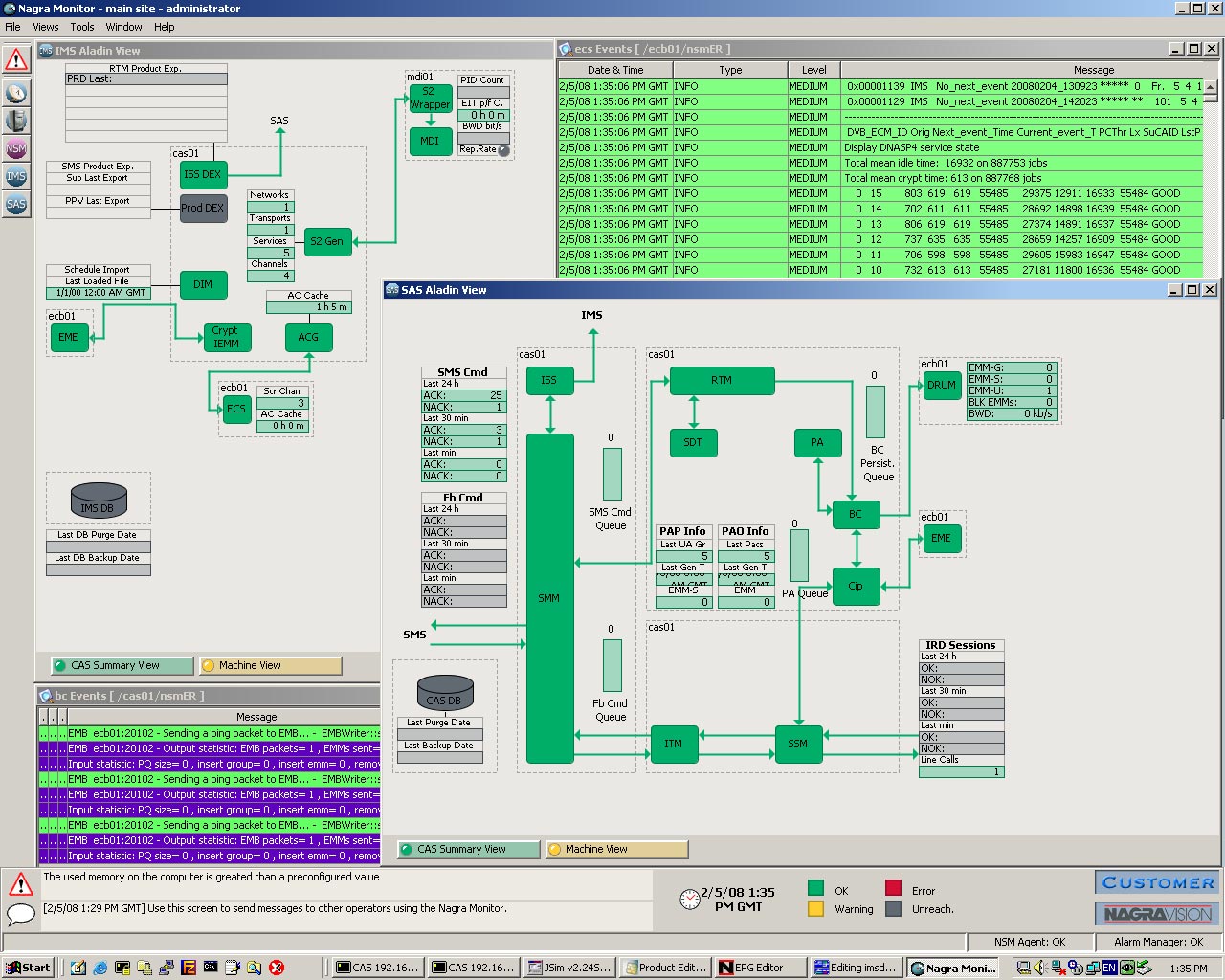Click the PA Queue level bar
The image size is (1225, 980).
coord(798,556)
